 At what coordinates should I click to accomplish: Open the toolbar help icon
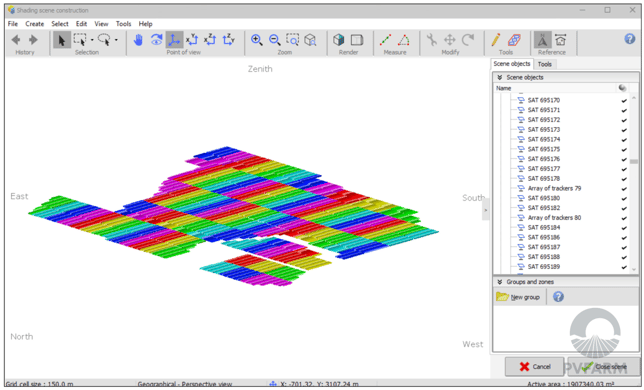pos(630,39)
